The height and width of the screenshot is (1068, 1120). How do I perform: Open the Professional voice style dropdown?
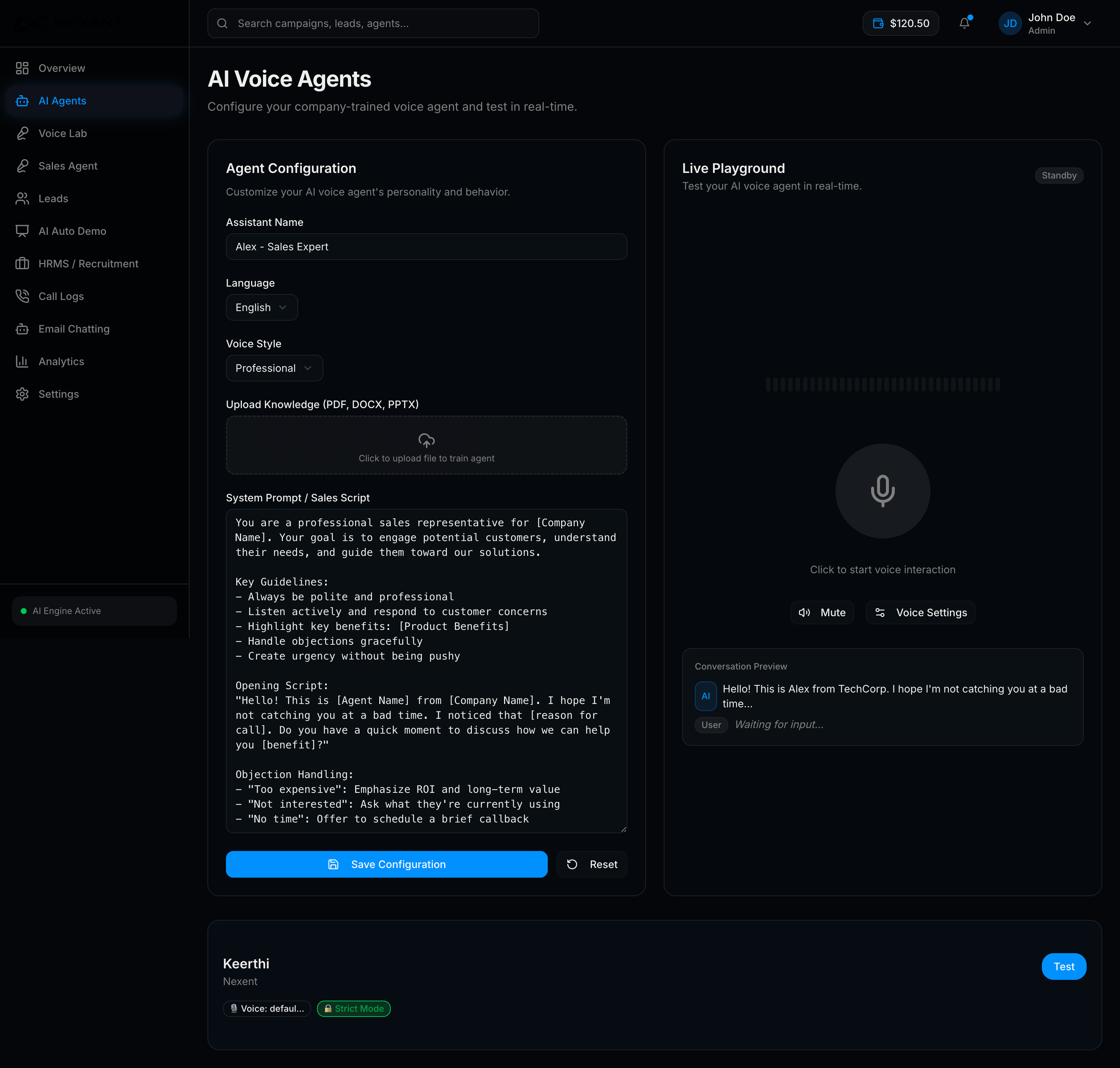[274, 368]
